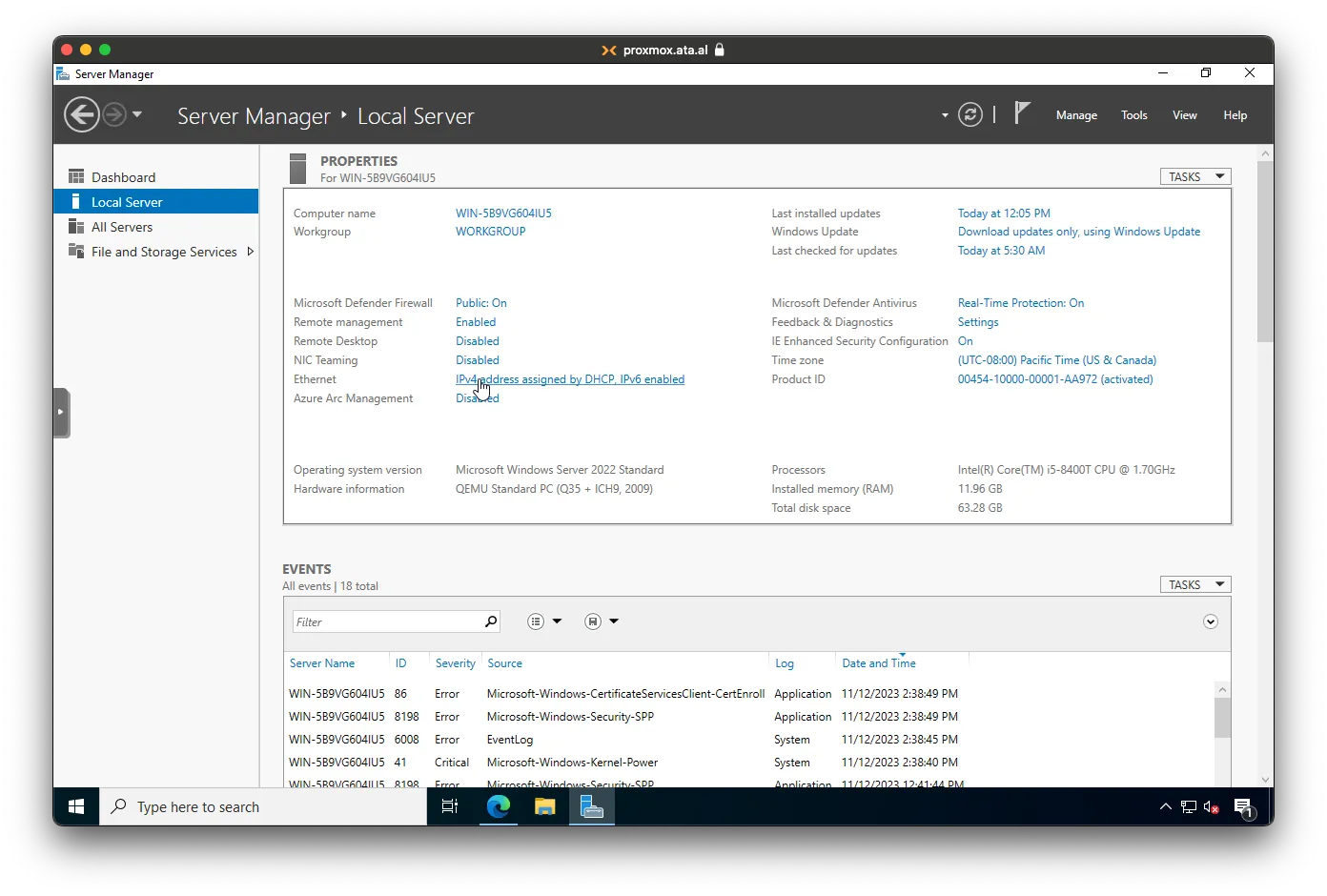This screenshot has height=896, width=1327.
Task: Sort events by Severity column
Action: pyautogui.click(x=455, y=663)
